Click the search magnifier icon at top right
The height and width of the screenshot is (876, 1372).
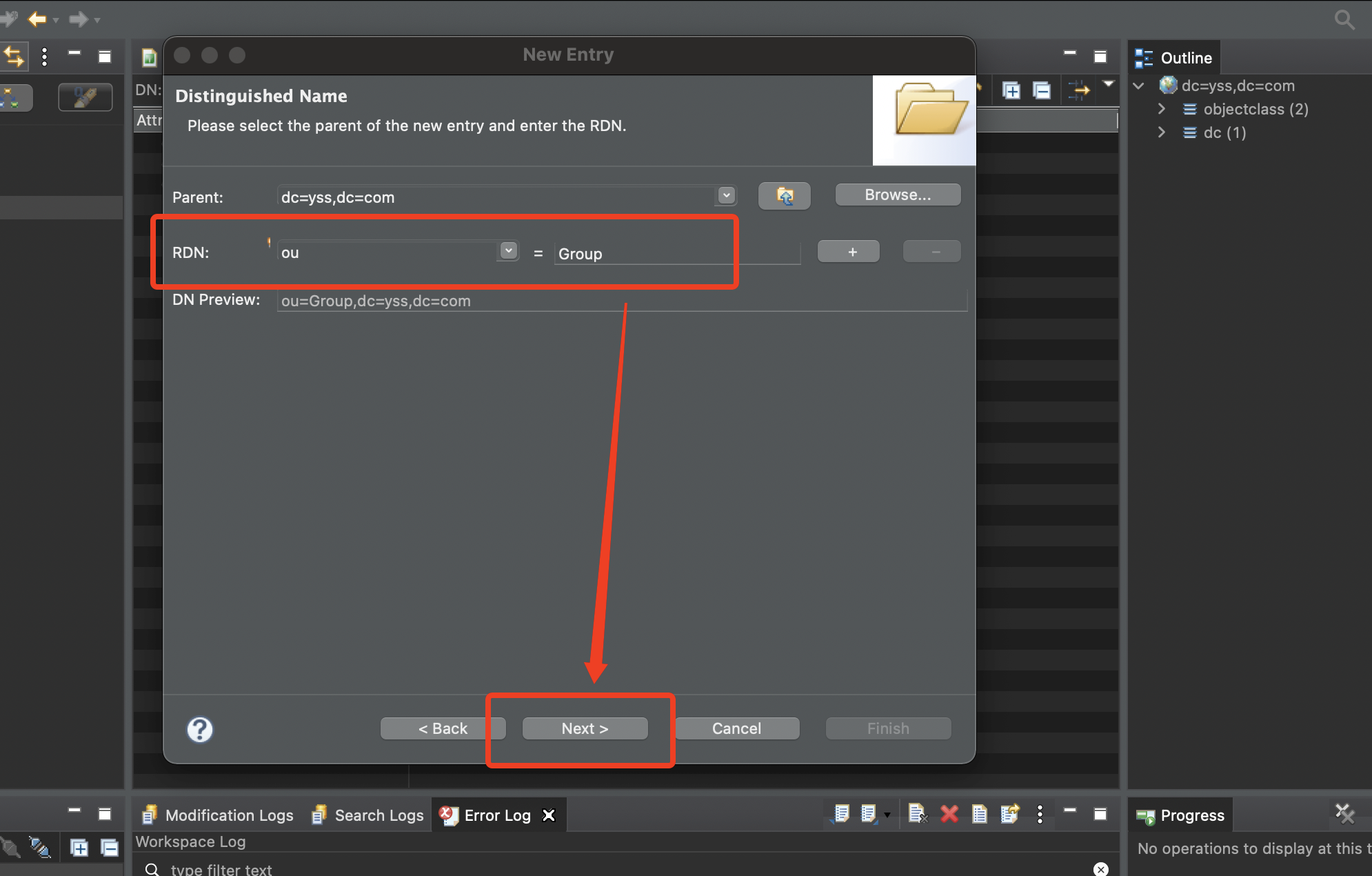coord(1344,19)
